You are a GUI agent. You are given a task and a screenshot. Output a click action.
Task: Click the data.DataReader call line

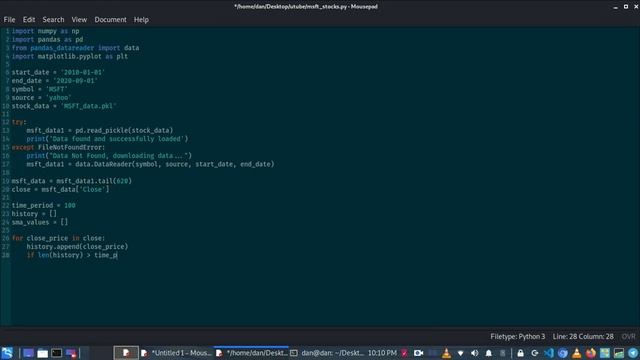(151, 164)
